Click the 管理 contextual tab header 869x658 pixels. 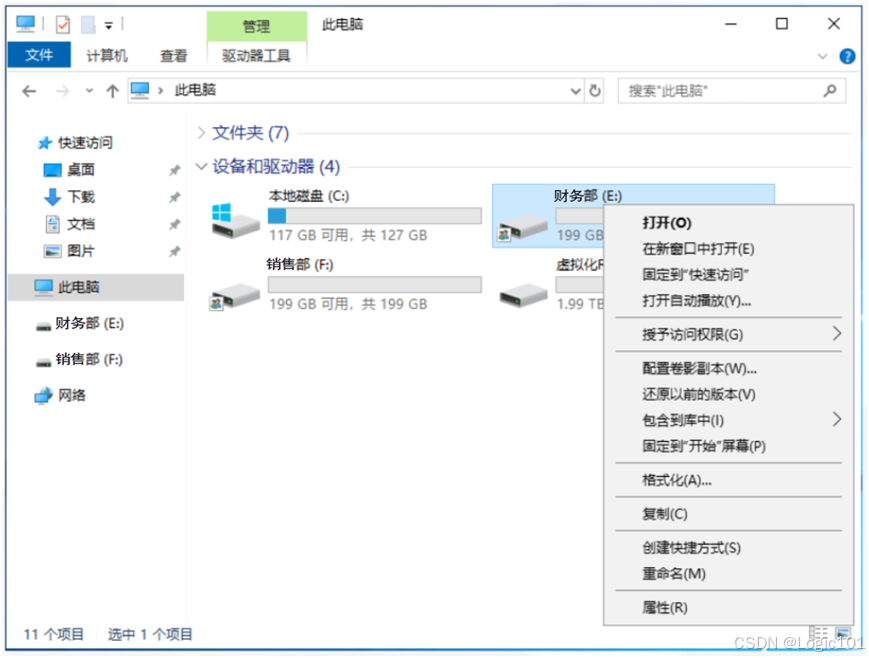[x=256, y=26]
